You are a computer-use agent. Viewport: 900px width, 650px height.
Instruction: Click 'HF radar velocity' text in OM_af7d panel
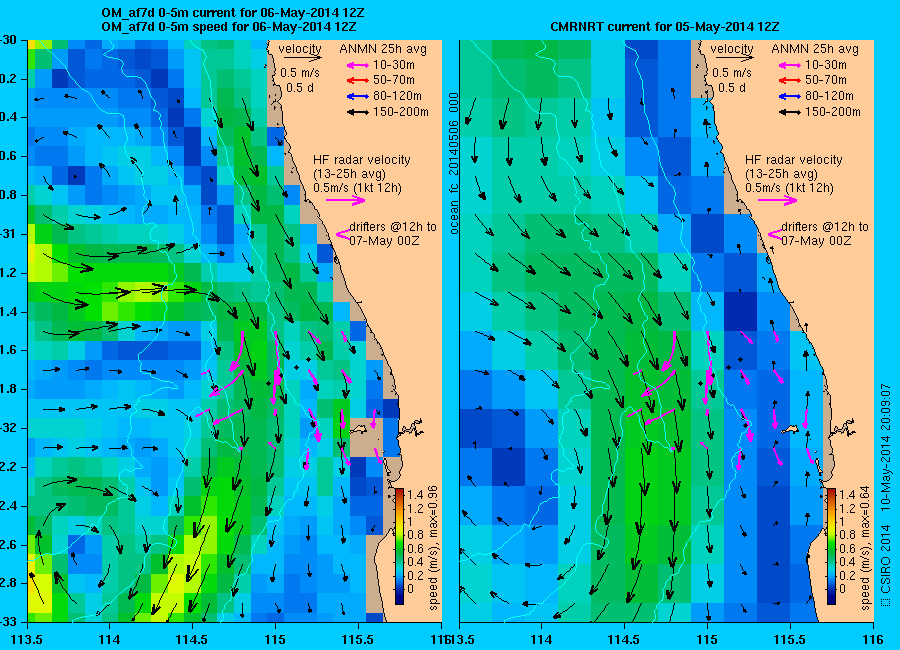click(x=362, y=160)
